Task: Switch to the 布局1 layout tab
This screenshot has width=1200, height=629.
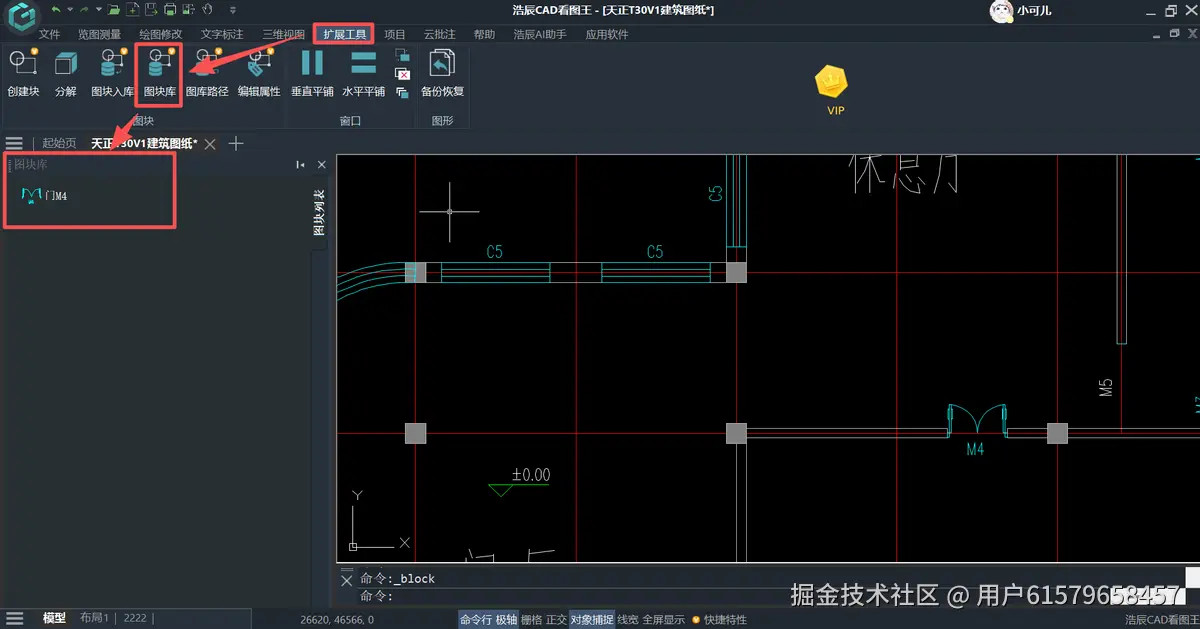Action: click(x=95, y=619)
